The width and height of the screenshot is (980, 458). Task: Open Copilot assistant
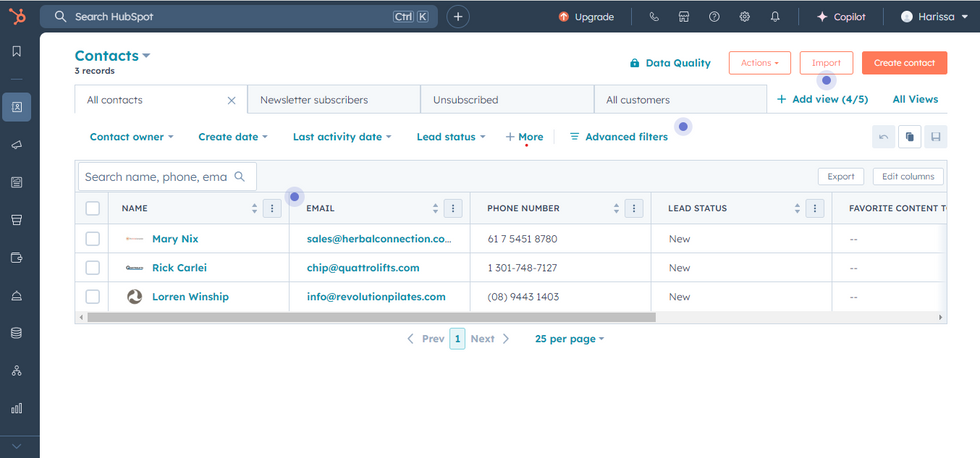point(841,17)
